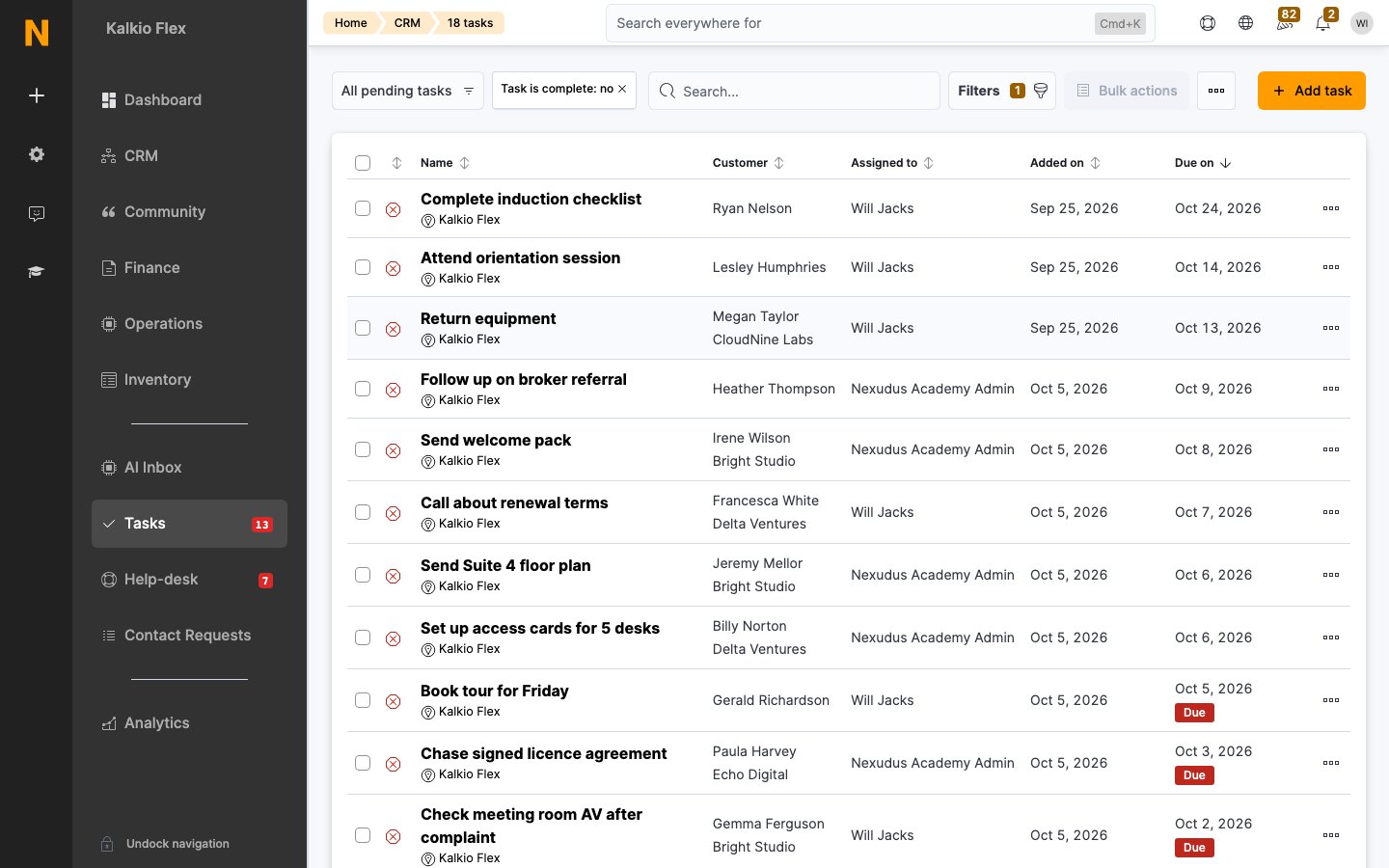
Task: Open the graduation cap academy icon
Action: tap(37, 272)
